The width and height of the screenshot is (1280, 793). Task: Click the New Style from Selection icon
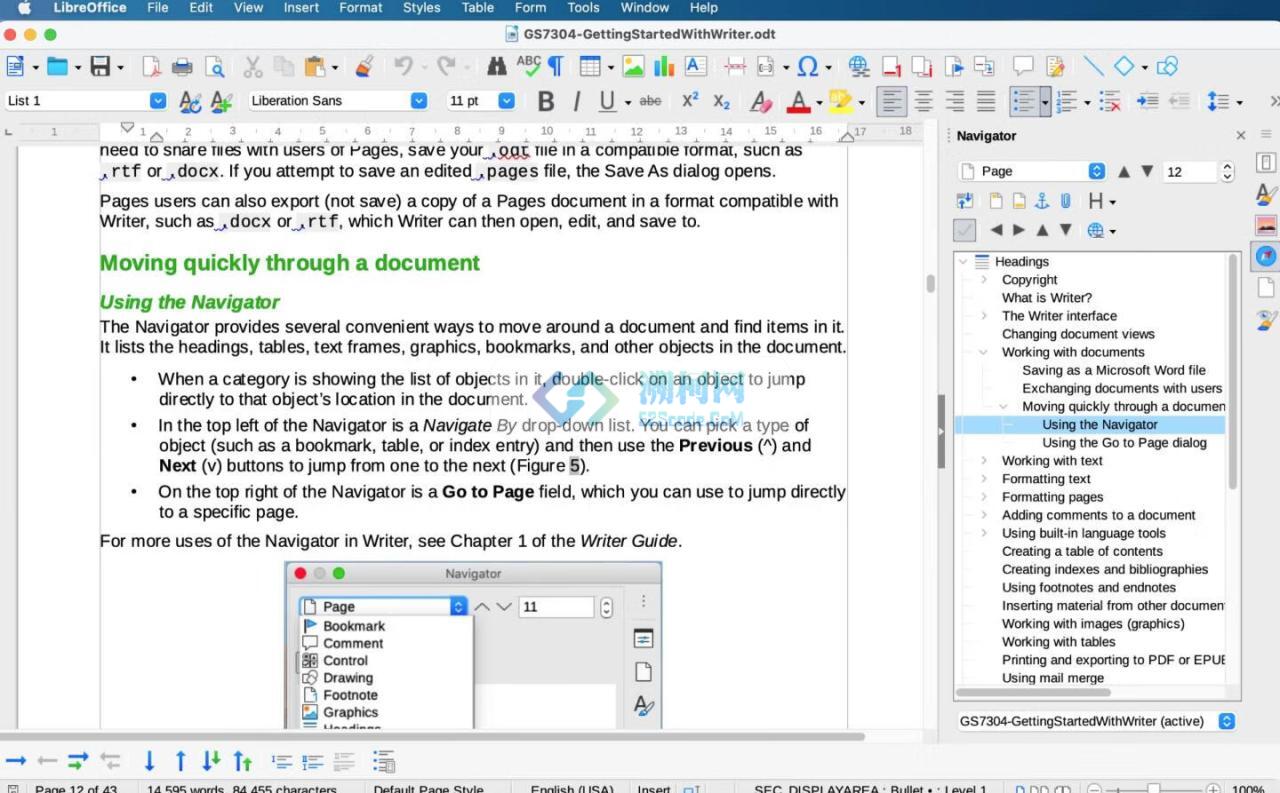point(221,101)
